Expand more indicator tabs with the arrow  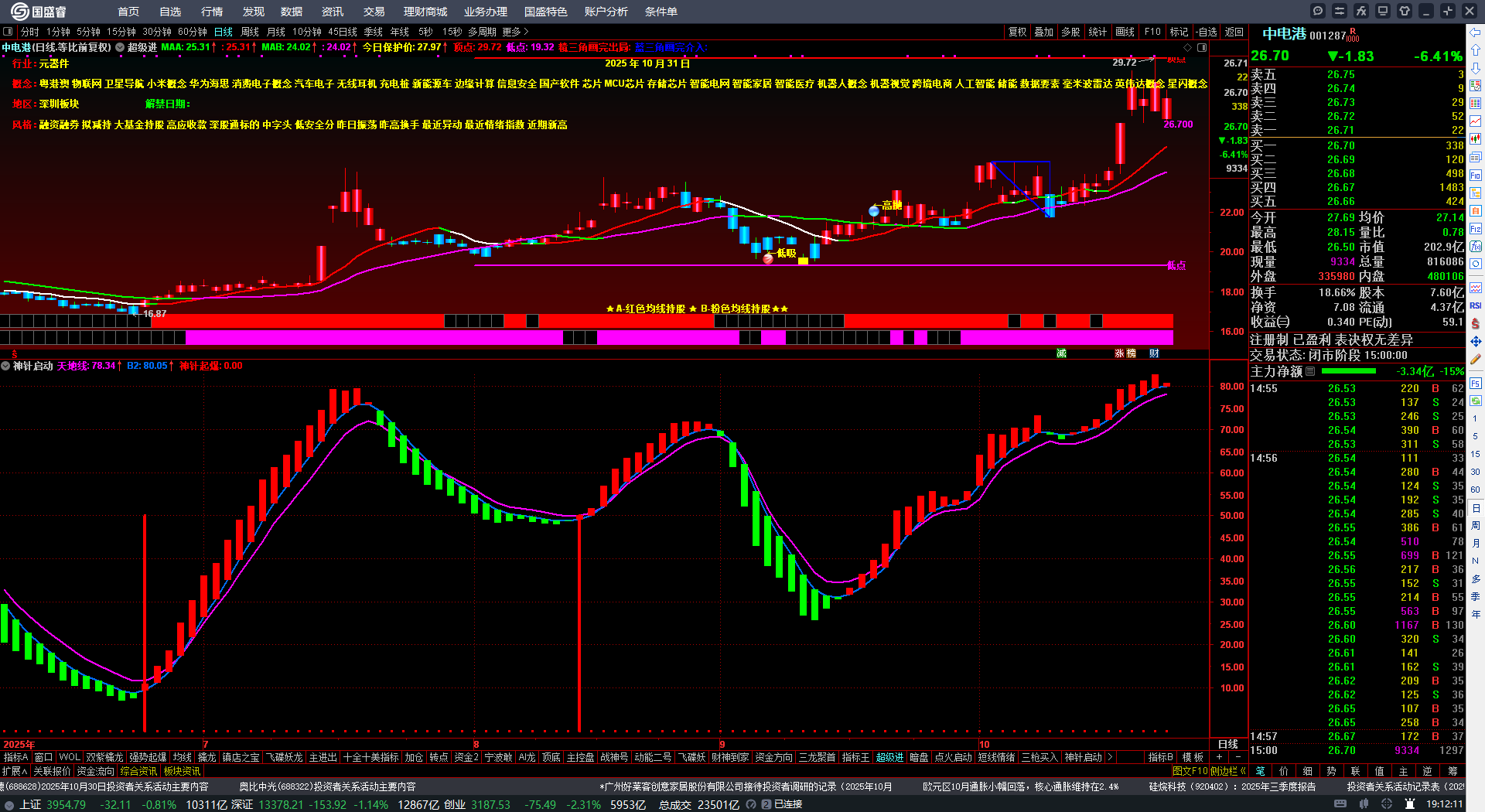click(x=1110, y=757)
